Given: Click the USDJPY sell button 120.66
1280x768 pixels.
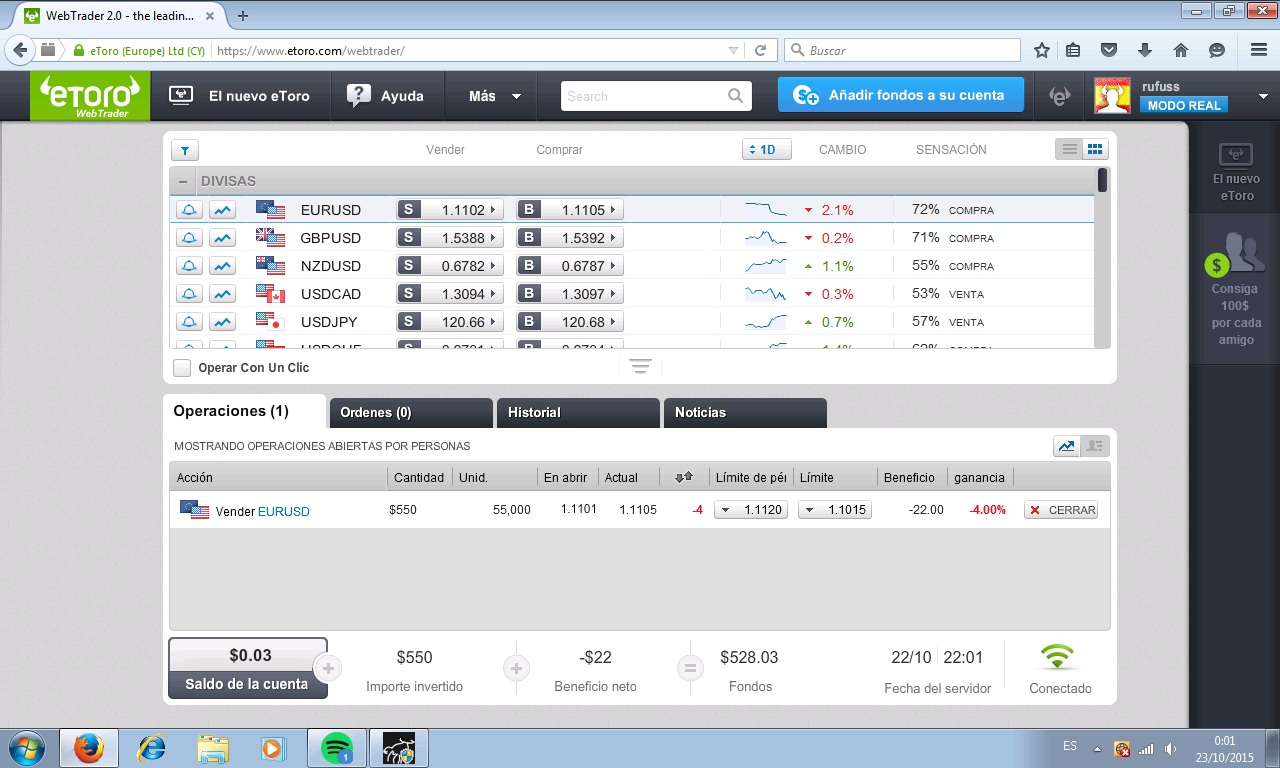Looking at the screenshot, I should click(x=450, y=322).
